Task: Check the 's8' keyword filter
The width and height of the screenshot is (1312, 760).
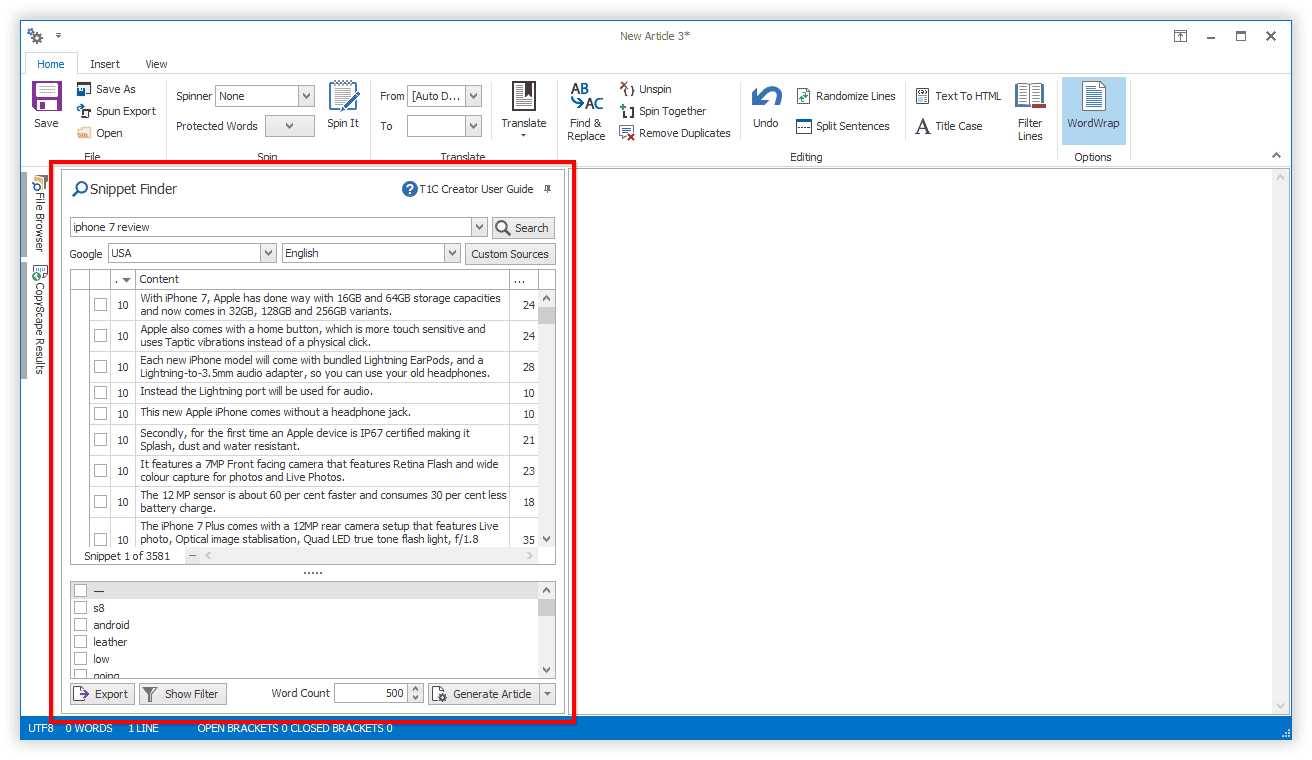Action: click(x=80, y=608)
